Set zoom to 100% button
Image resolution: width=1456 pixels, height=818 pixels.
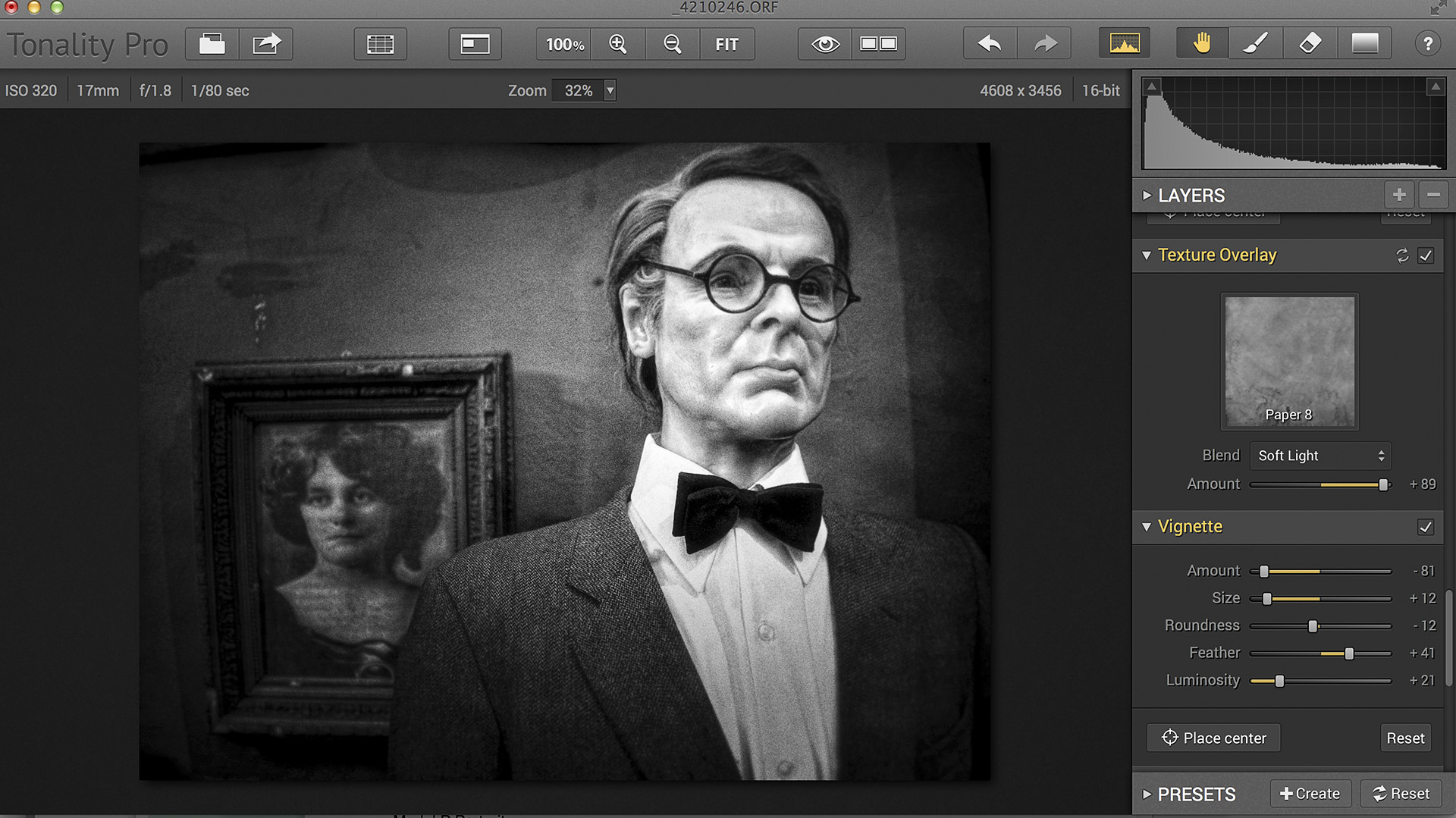[565, 44]
